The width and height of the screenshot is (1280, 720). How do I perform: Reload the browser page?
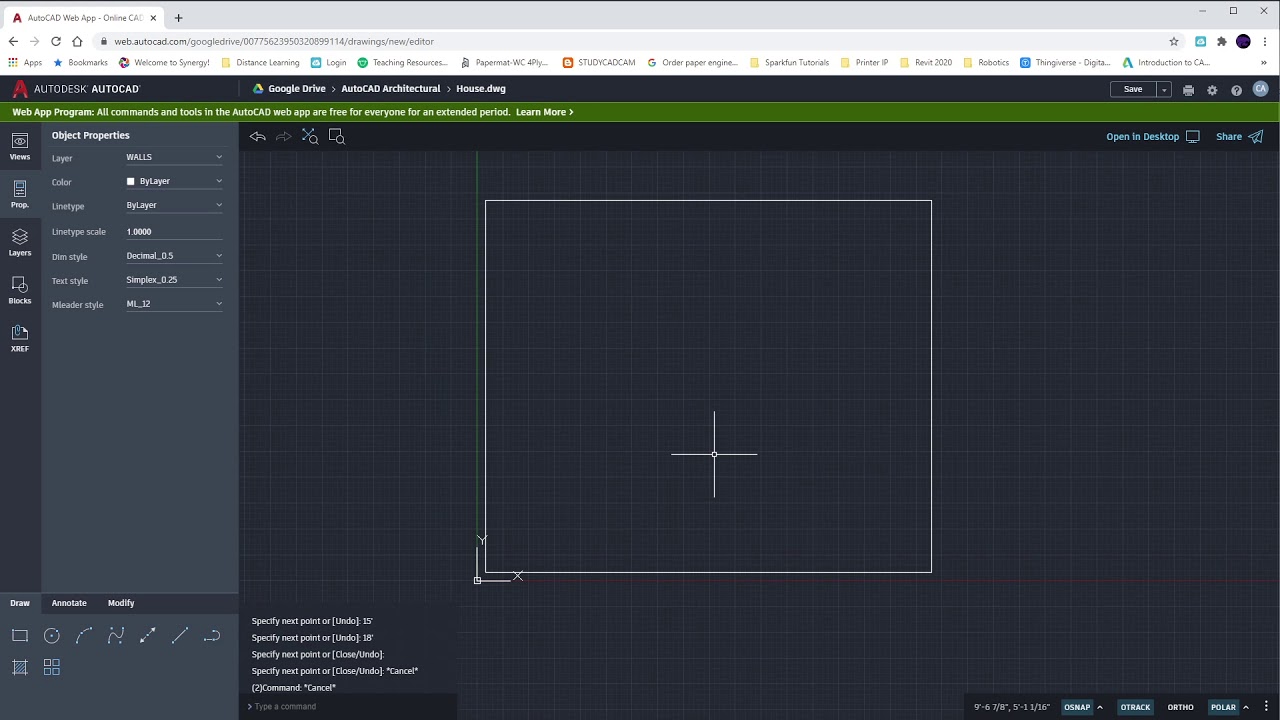tap(55, 41)
